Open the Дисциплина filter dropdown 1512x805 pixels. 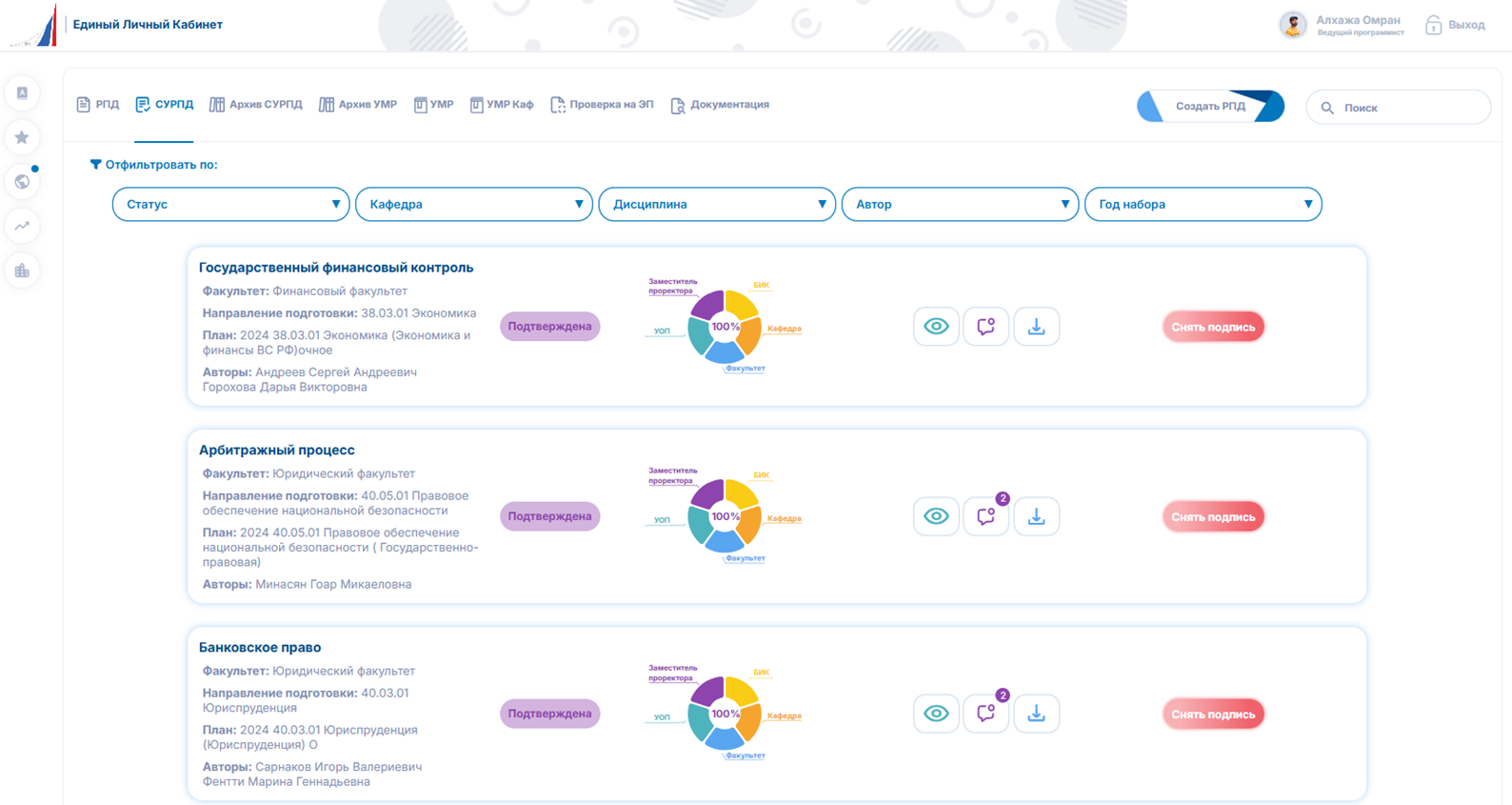[717, 204]
